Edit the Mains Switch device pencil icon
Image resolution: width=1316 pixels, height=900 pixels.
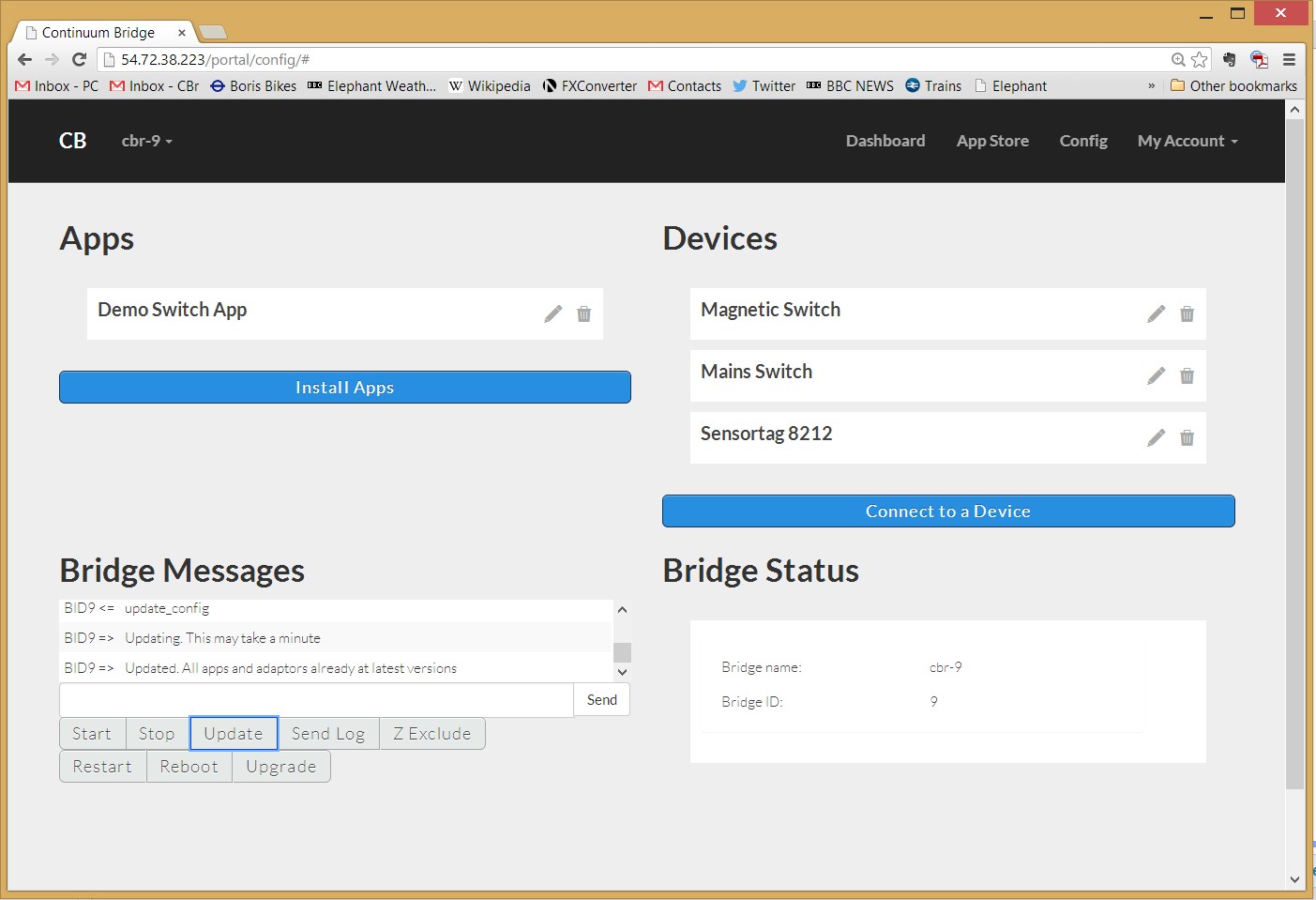pyautogui.click(x=1157, y=376)
